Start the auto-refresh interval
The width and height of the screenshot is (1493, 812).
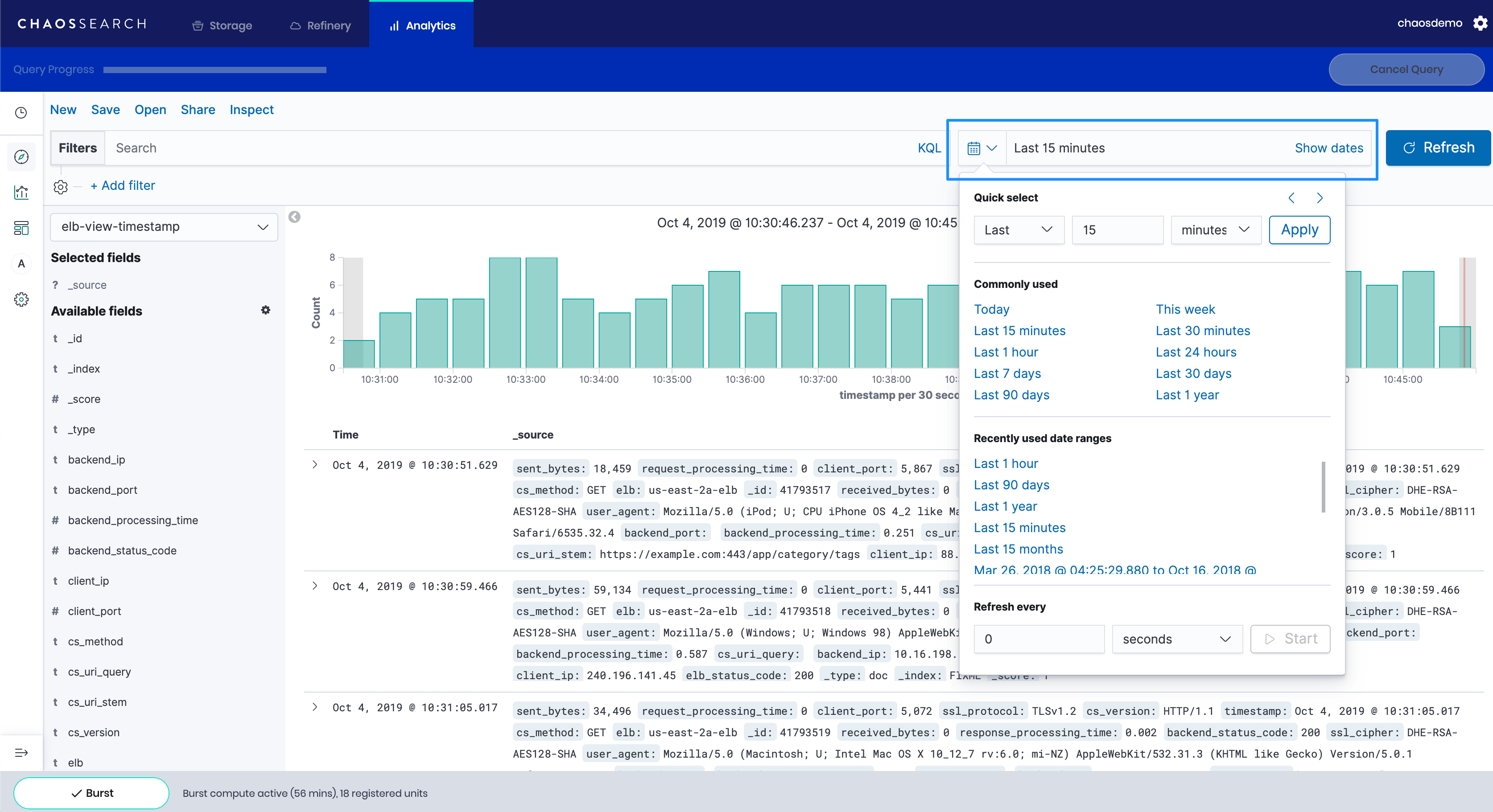tap(1290, 639)
